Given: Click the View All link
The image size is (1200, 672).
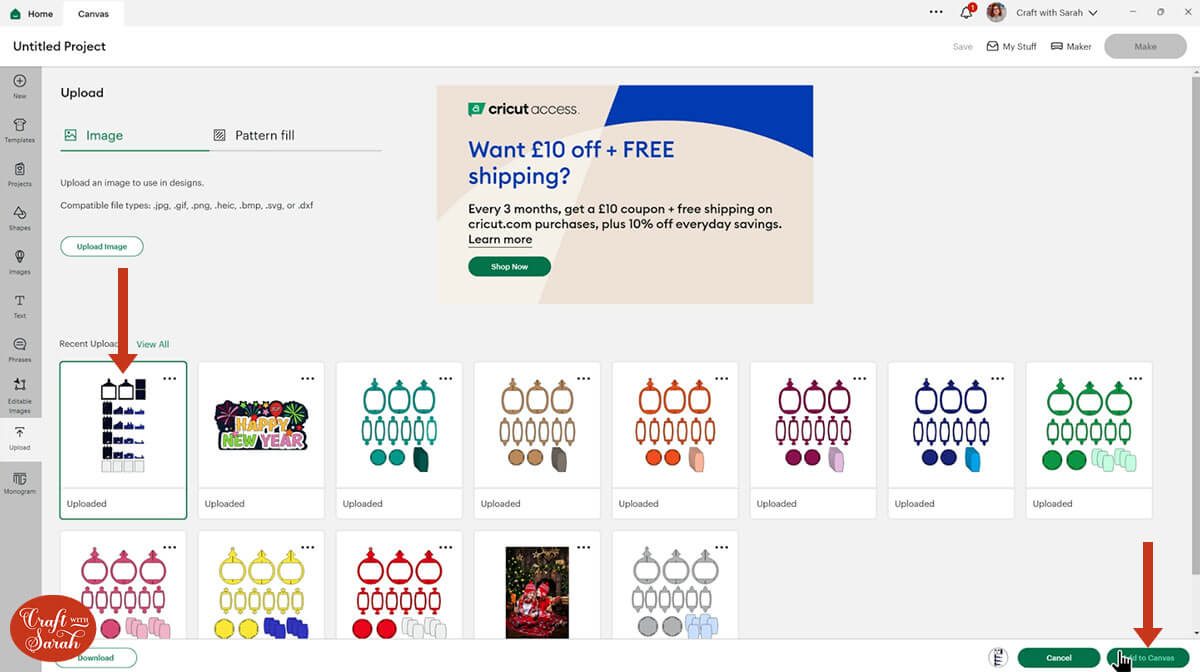Looking at the screenshot, I should tap(153, 344).
